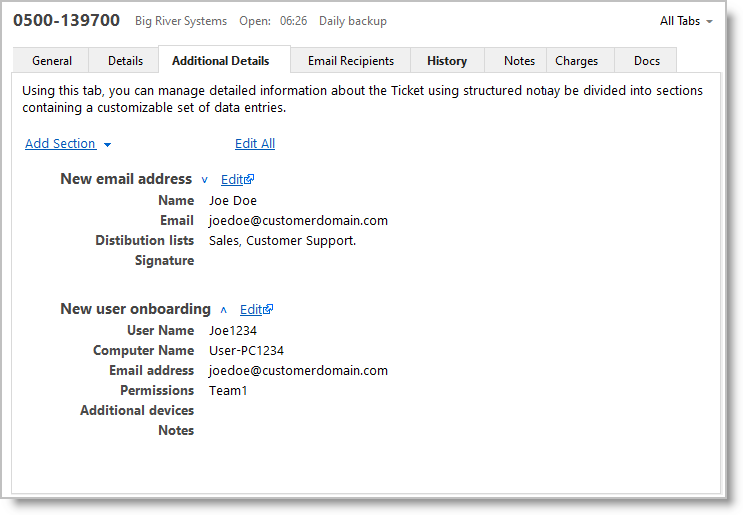Viewport: 743px width, 515px height.
Task: Open the All Tabs dropdown
Action: coord(686,21)
